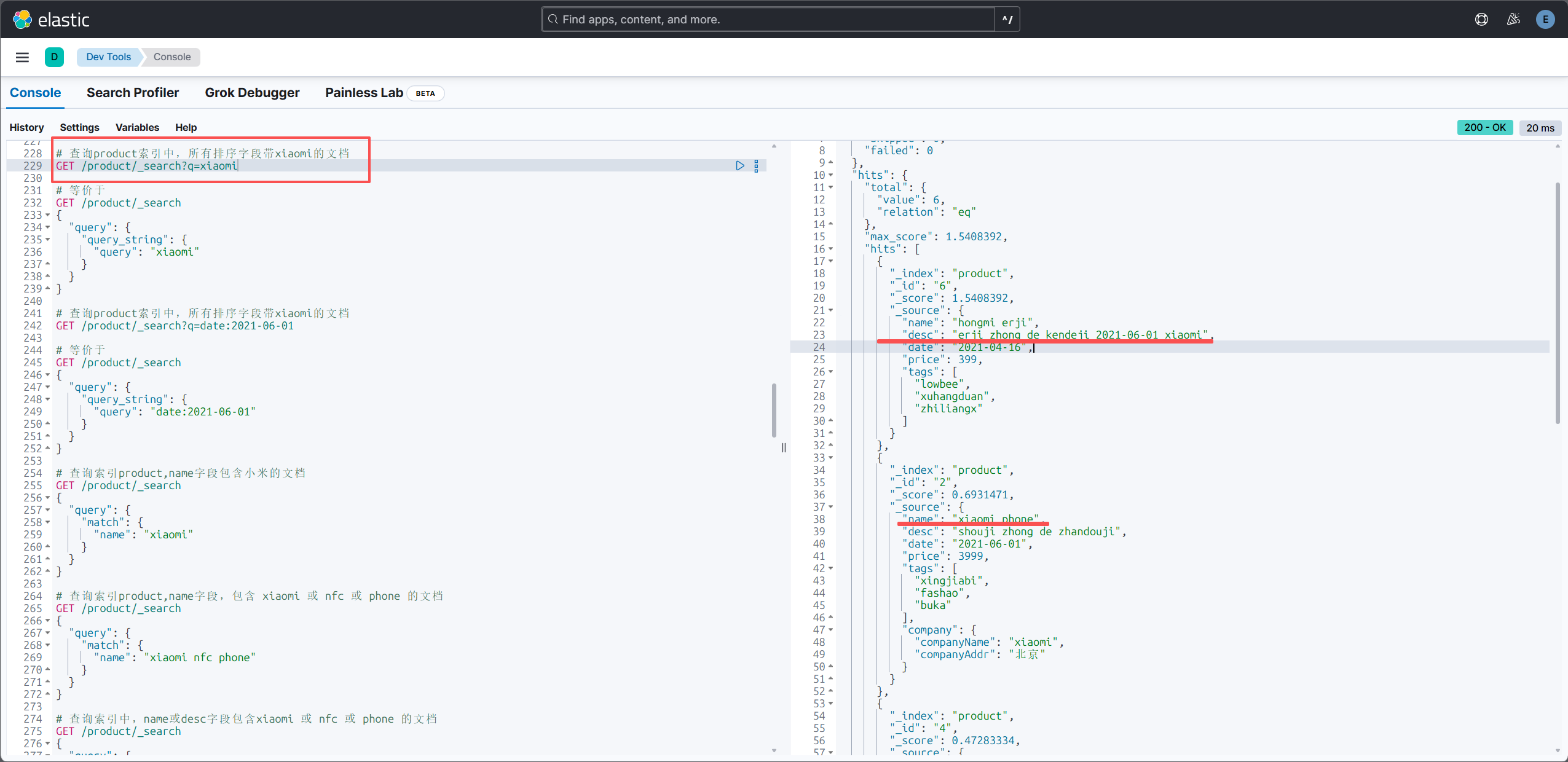Open the newsfeed celebration icon
Image resolution: width=1568 pixels, height=762 pixels.
click(x=1513, y=19)
